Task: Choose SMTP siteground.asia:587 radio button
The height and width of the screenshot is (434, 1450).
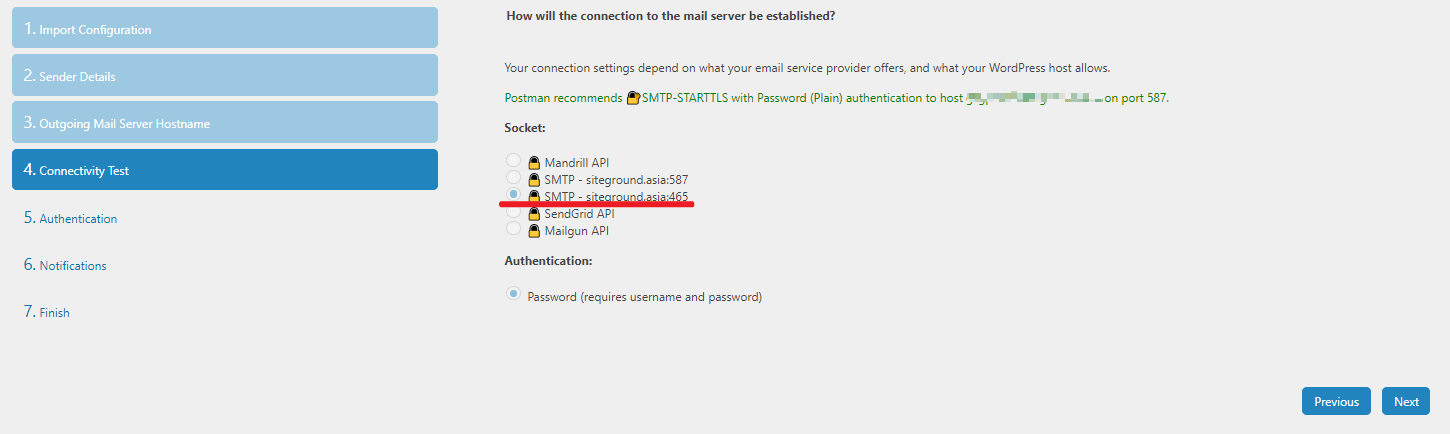Action: (513, 177)
